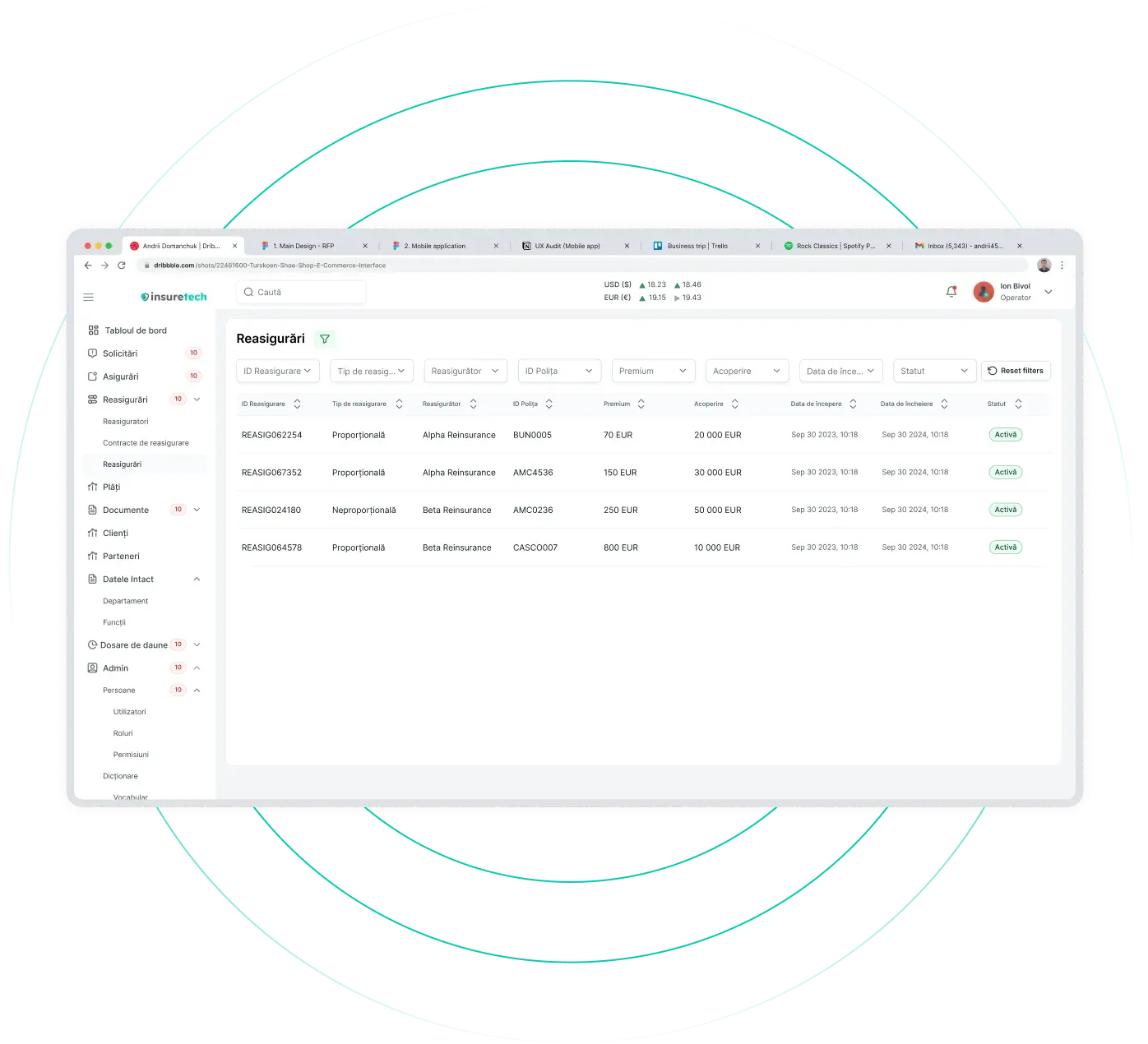Open the Statut filter dropdown

pyautogui.click(x=934, y=371)
